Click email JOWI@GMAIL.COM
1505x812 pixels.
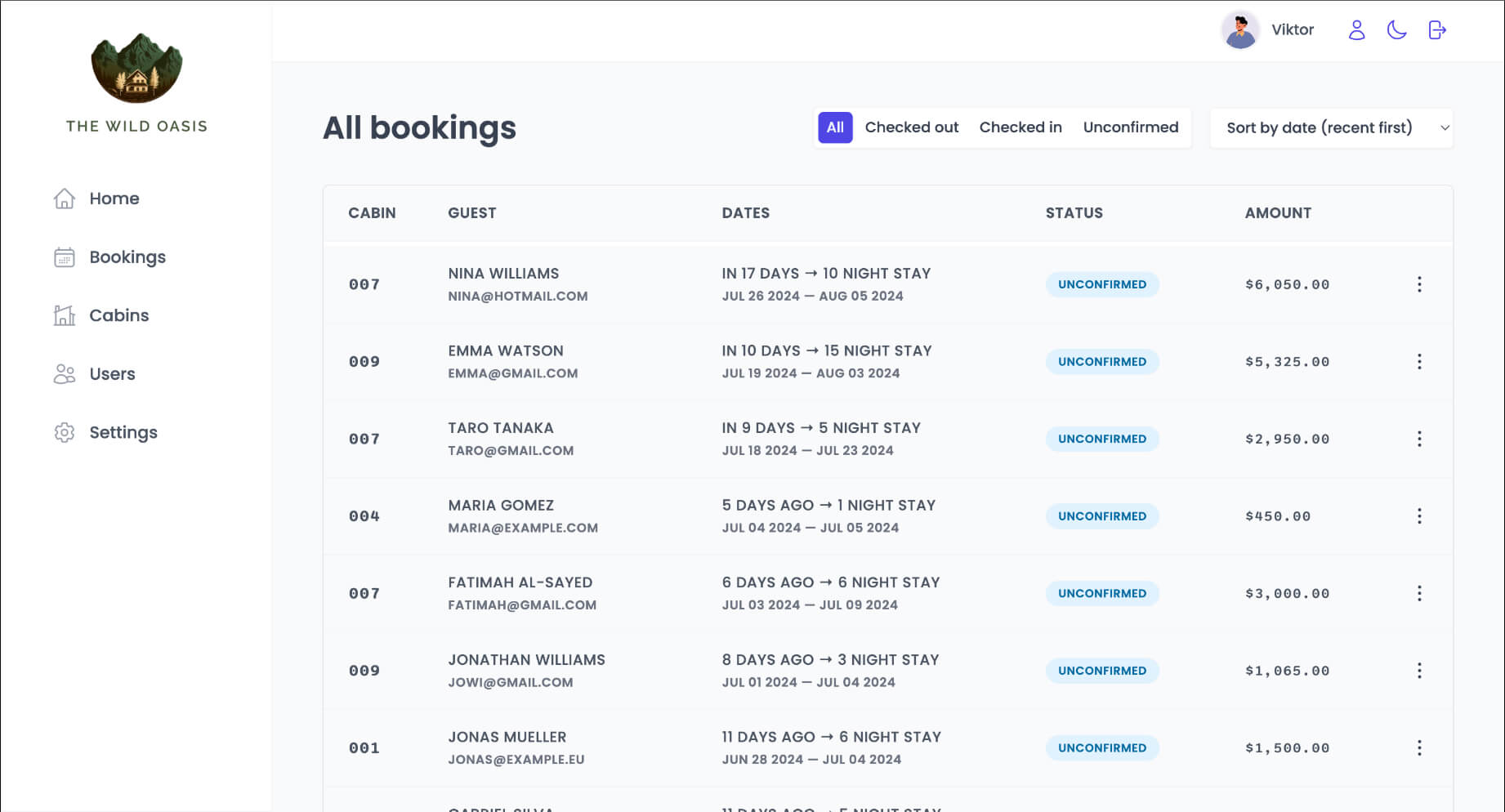pos(511,682)
